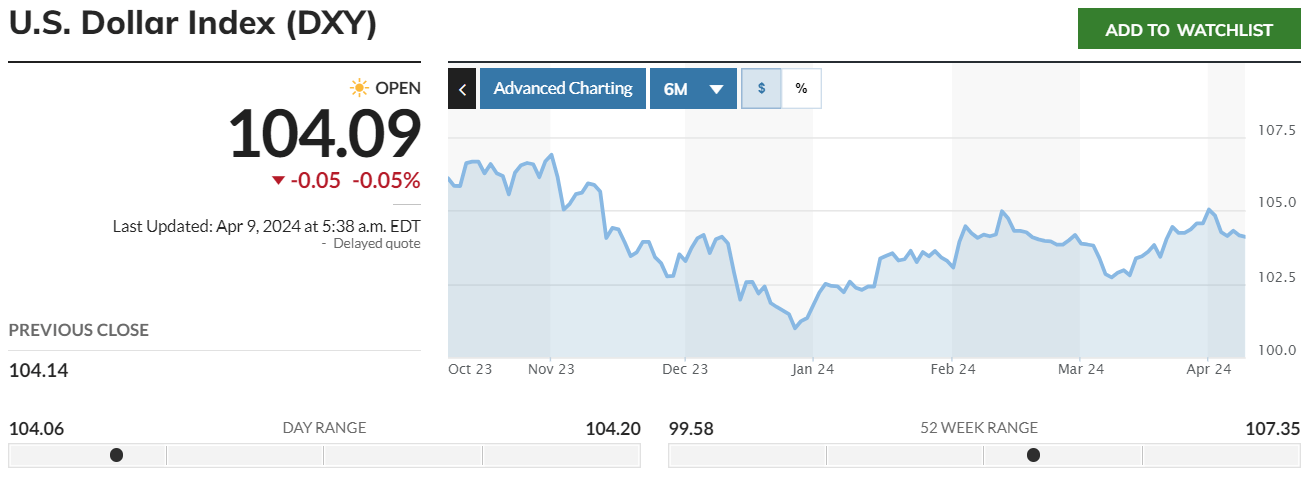Viewport: 1306px width, 478px height.
Task: Click the U.S. Dollar Index (DXY) heading
Action: tap(193, 25)
